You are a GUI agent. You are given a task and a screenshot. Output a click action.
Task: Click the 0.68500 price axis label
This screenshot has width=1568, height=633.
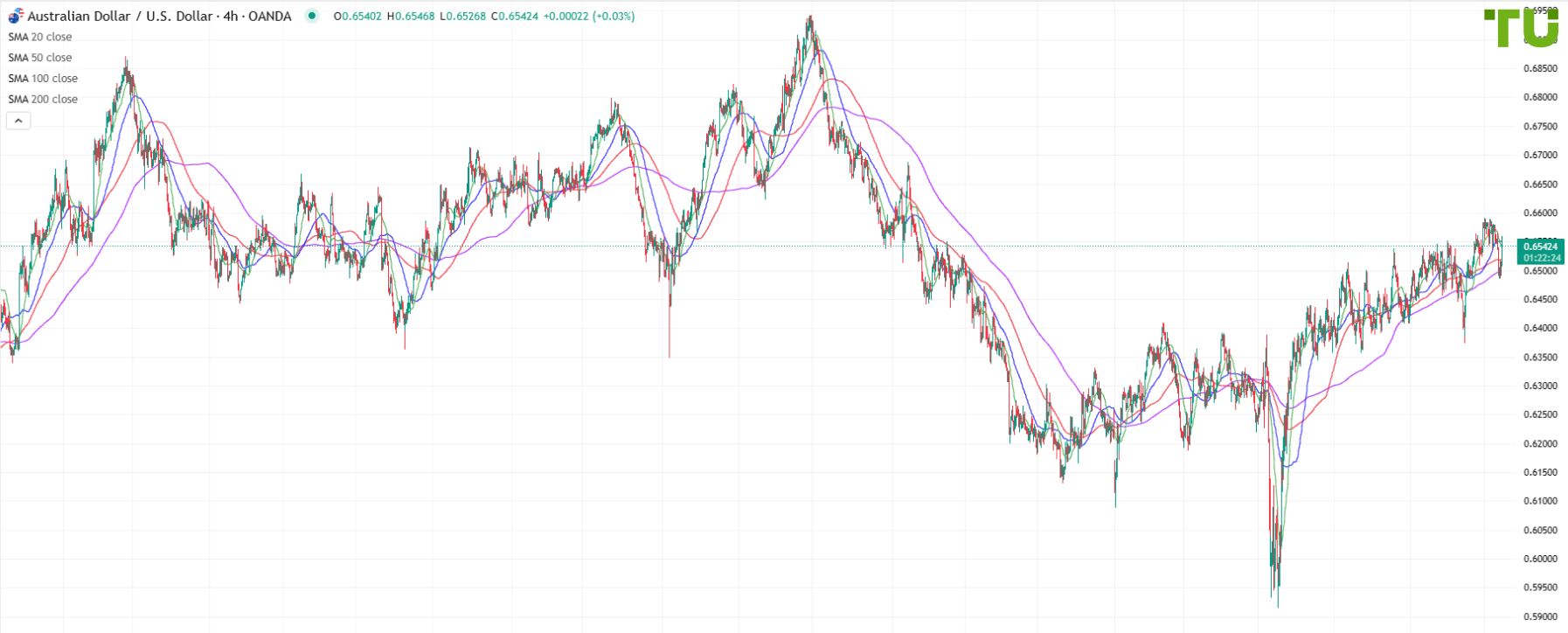[x=1541, y=68]
